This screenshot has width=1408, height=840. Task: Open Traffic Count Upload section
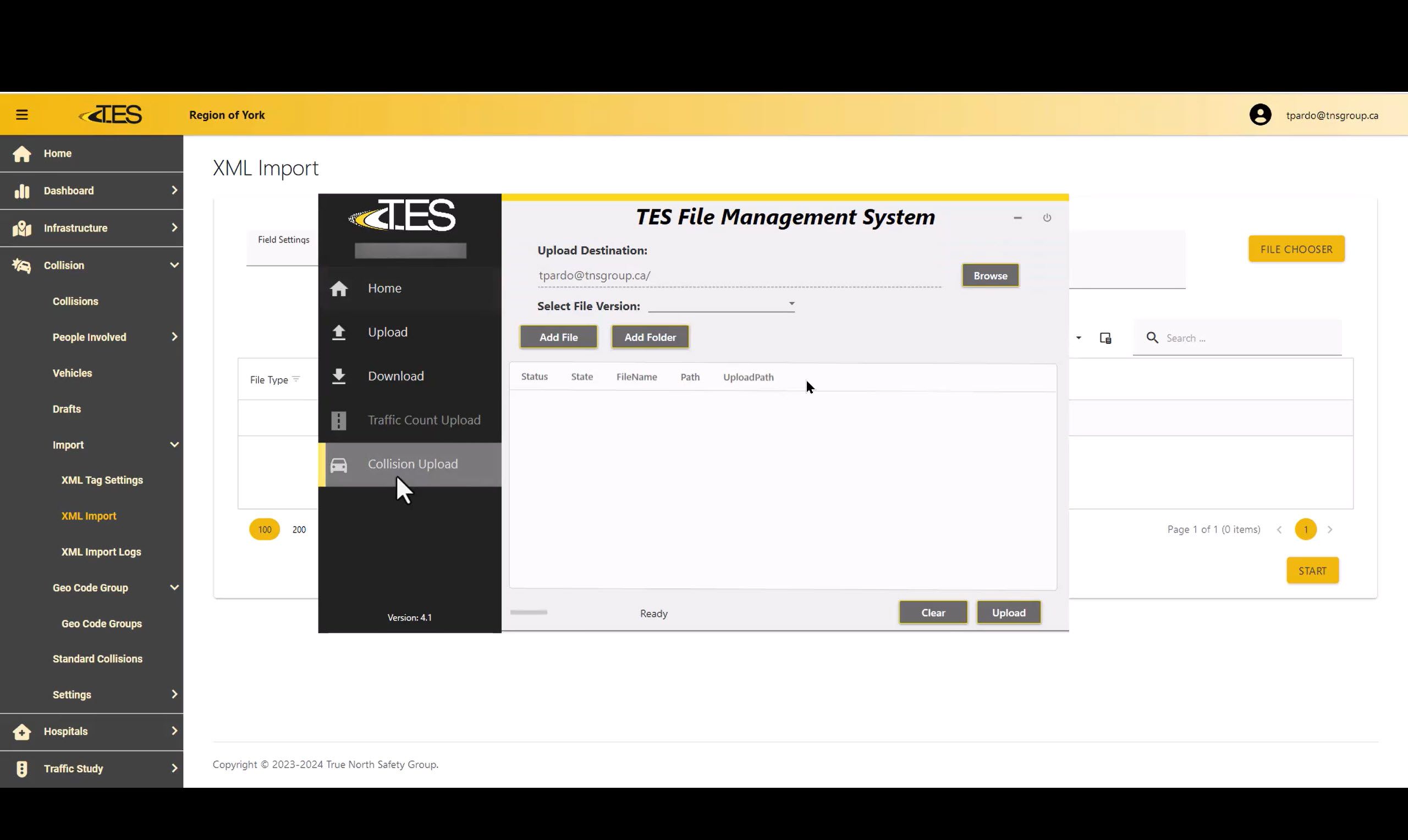(x=423, y=420)
